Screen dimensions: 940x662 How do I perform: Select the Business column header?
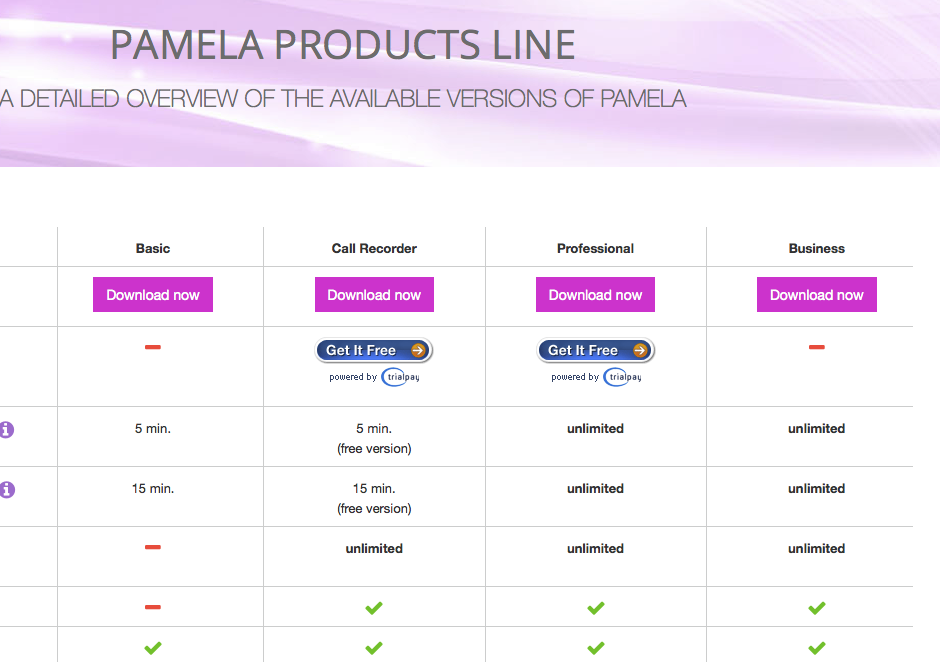point(817,248)
